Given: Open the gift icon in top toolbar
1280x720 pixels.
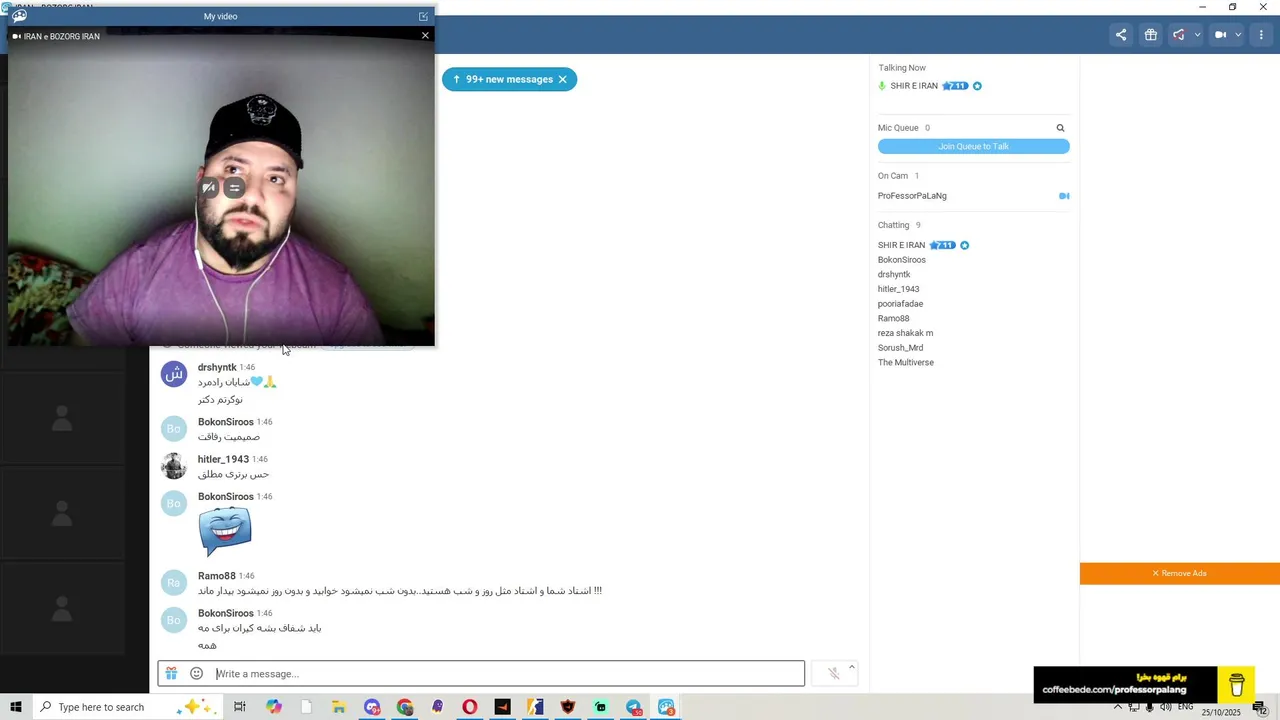Looking at the screenshot, I should point(1151,35).
